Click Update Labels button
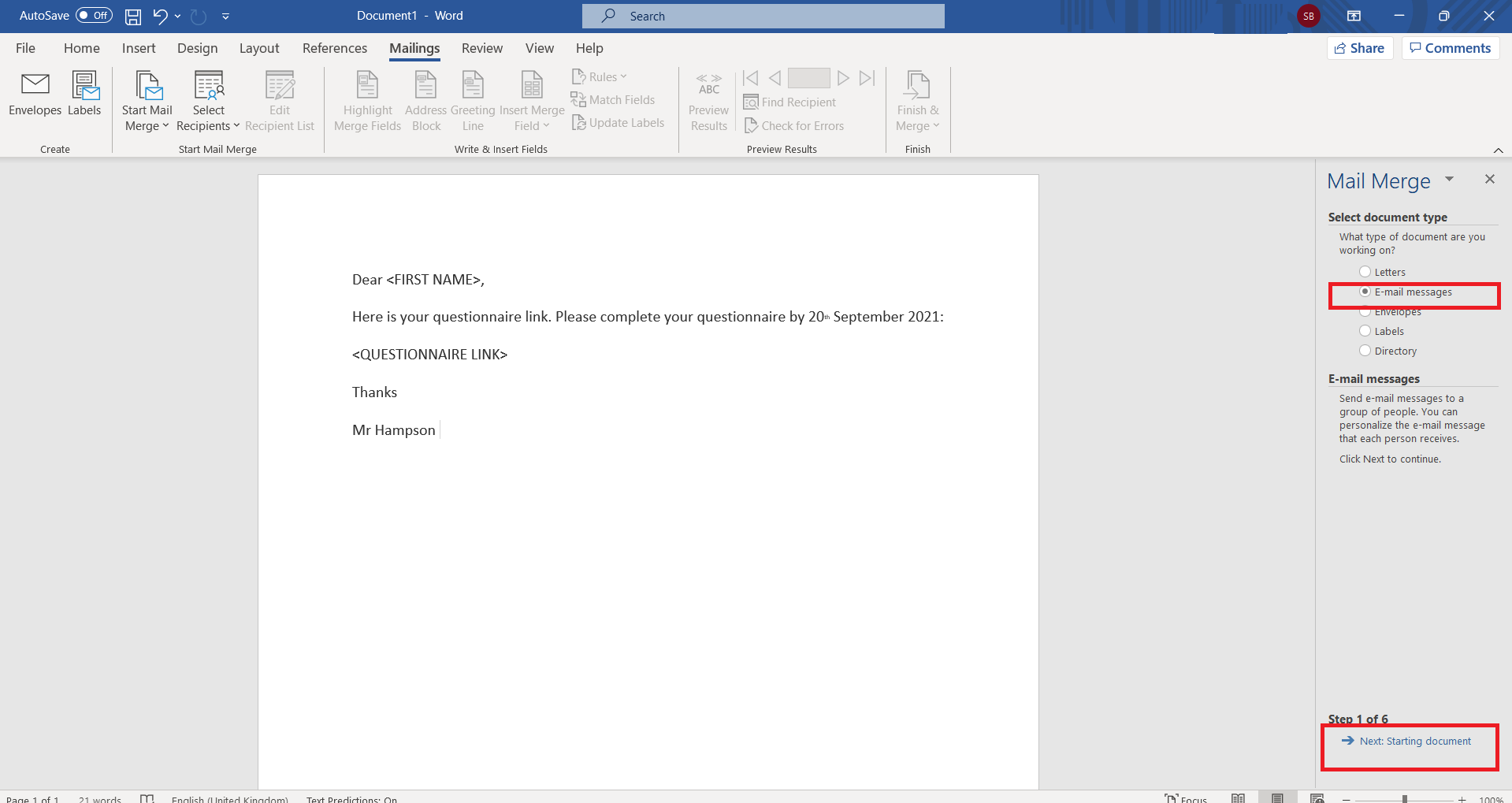Image resolution: width=1512 pixels, height=803 pixels. click(x=618, y=122)
